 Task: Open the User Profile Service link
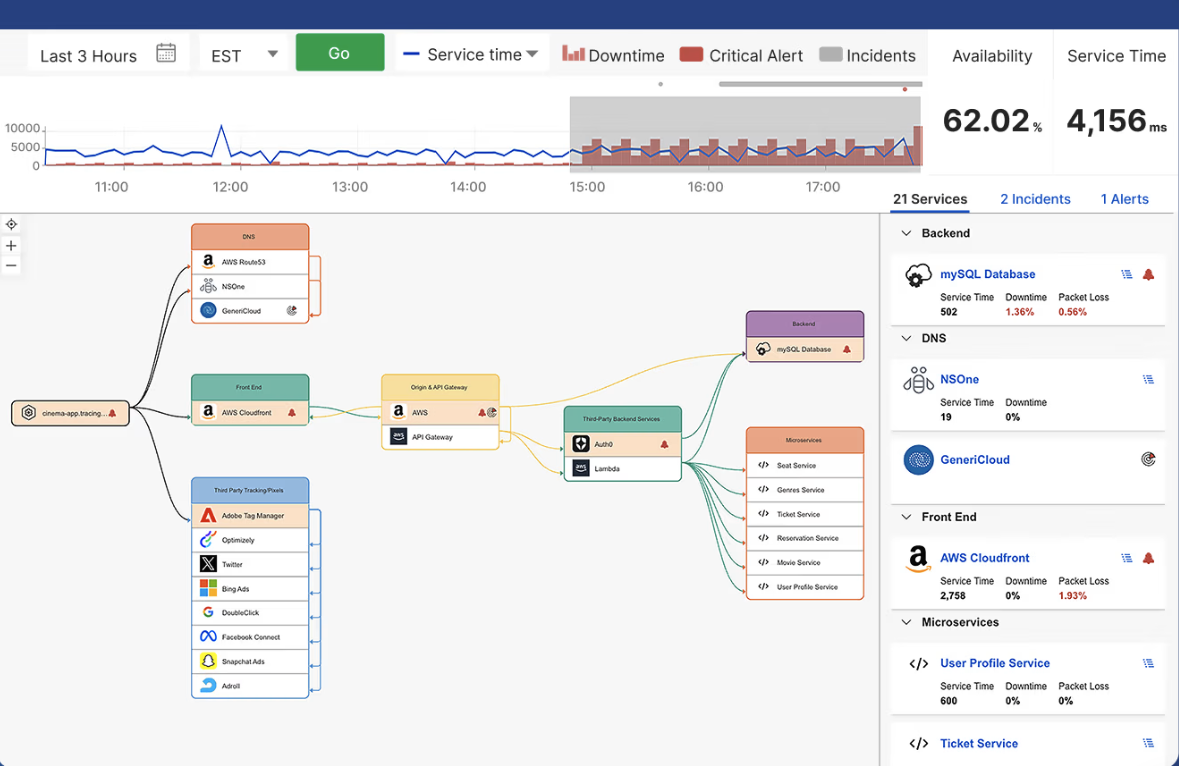994,663
